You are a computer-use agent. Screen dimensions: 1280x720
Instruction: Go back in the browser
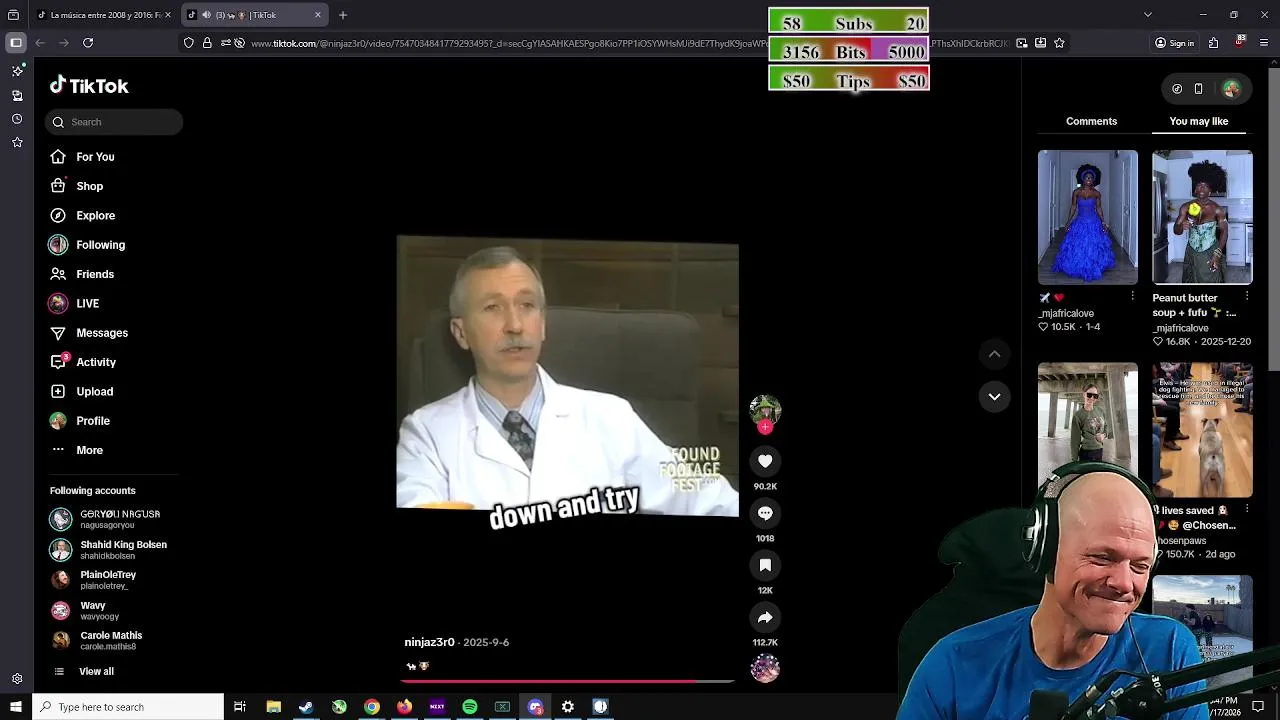pyautogui.click(x=40, y=43)
